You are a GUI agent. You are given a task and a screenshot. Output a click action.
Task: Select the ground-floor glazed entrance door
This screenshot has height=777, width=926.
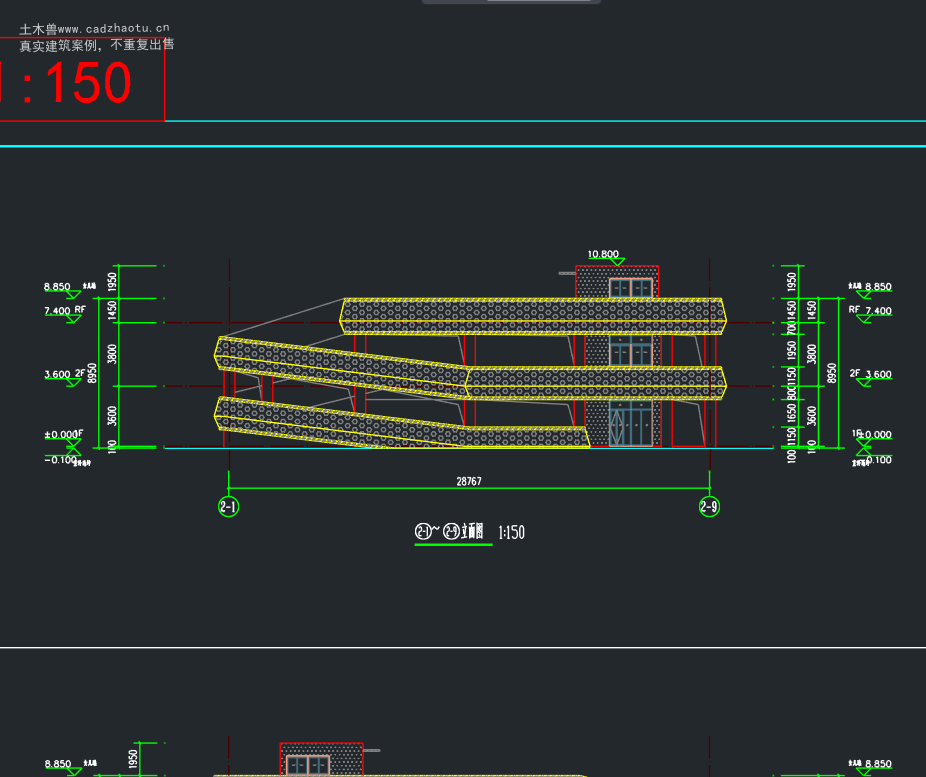(631, 423)
